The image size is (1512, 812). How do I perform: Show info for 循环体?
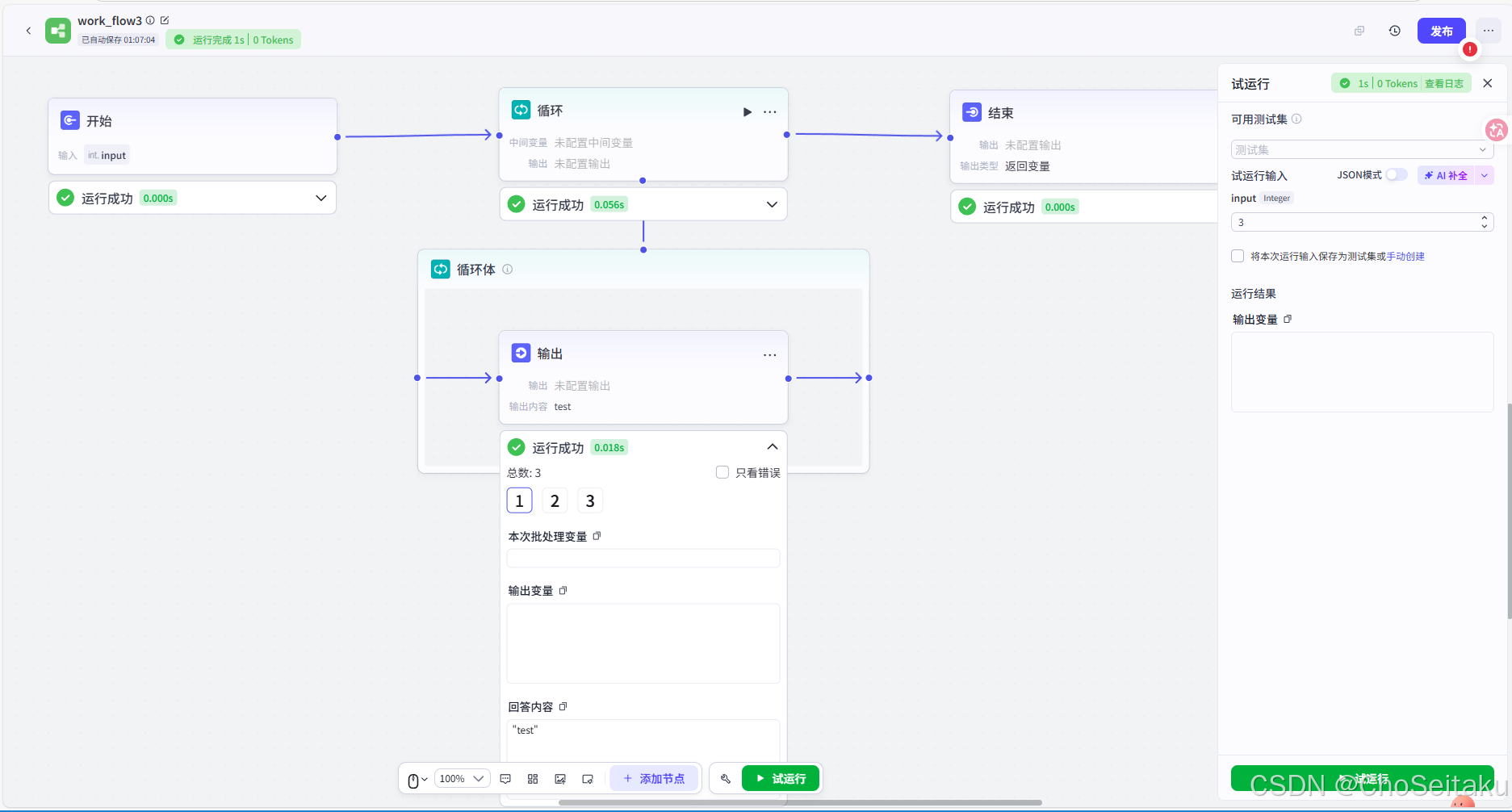coord(508,269)
